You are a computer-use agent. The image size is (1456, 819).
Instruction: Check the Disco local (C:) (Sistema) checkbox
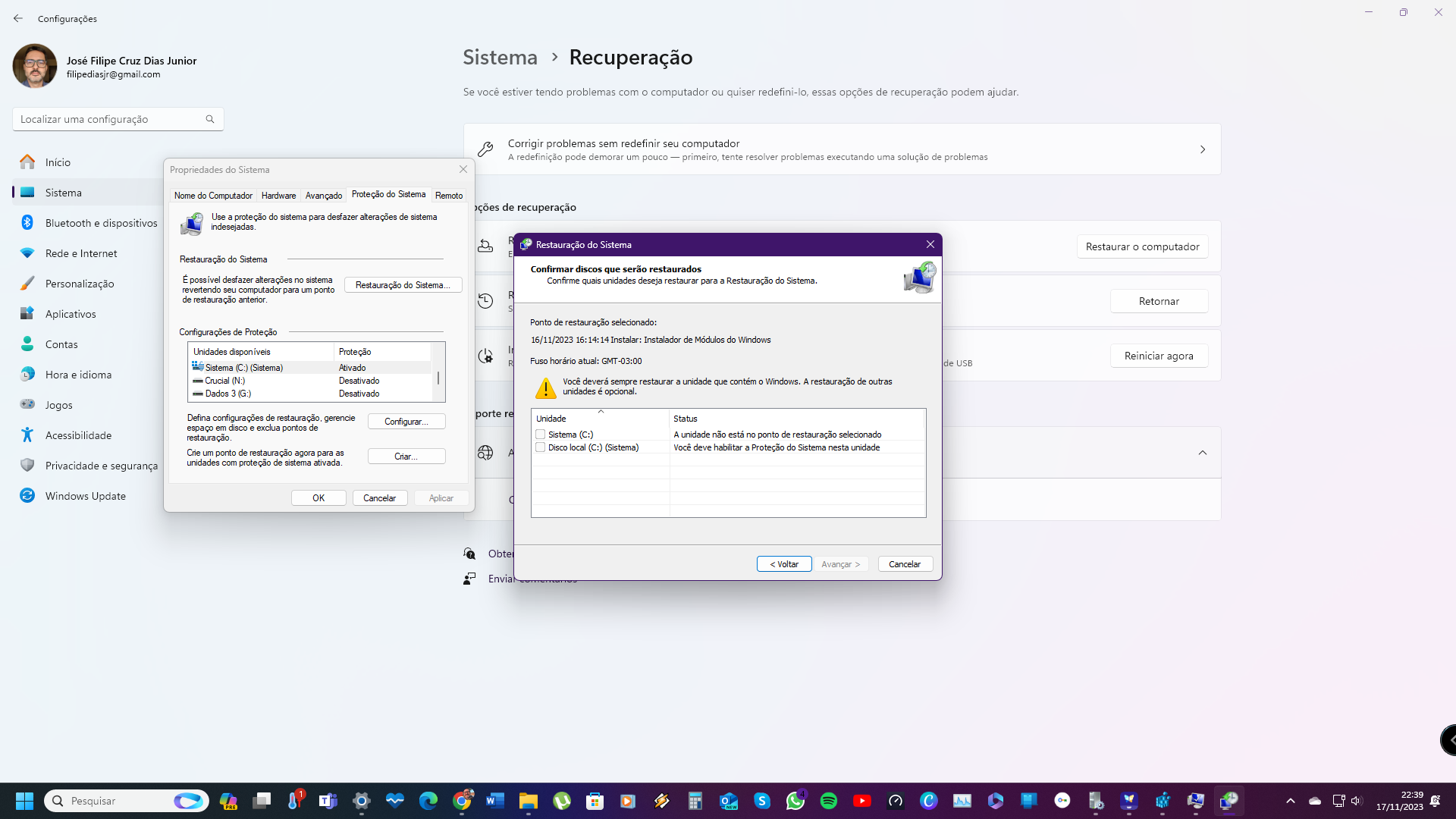[541, 447]
